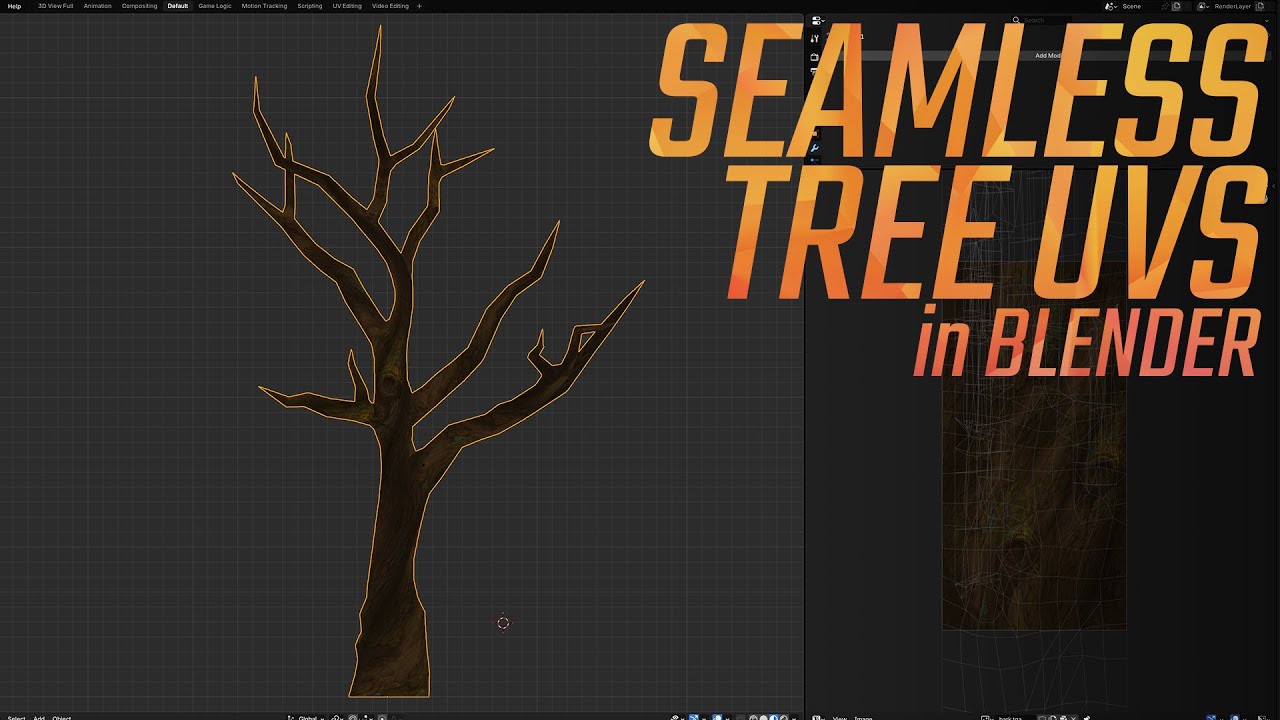Image resolution: width=1280 pixels, height=720 pixels.
Task: Click the 3D cursor in the viewport
Action: click(x=503, y=623)
